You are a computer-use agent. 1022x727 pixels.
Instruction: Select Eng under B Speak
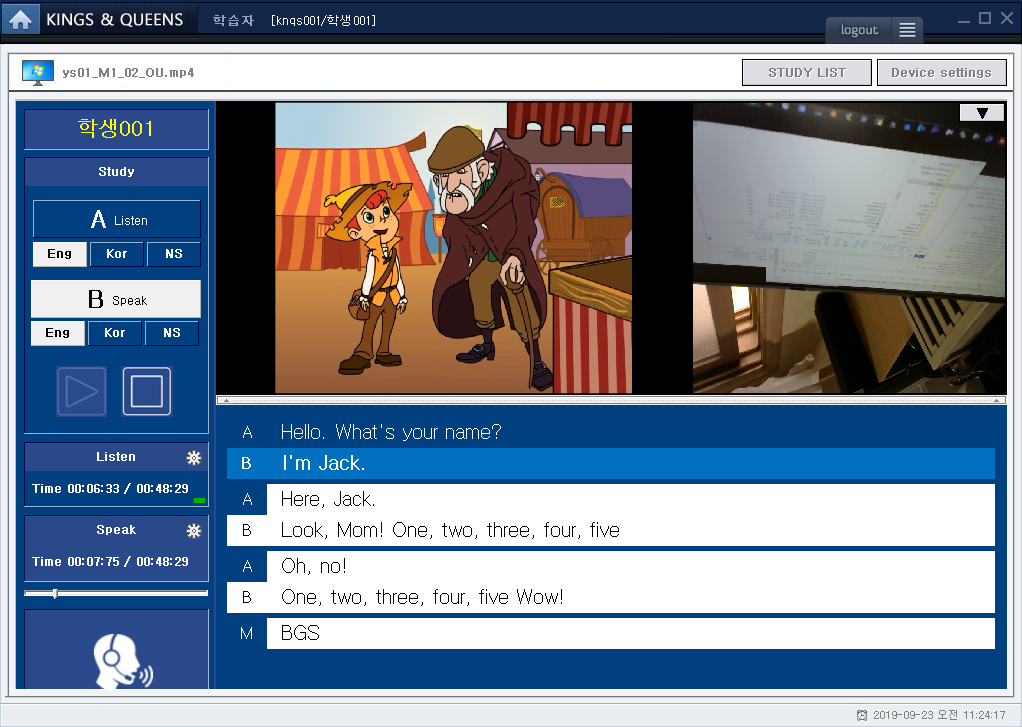(57, 333)
